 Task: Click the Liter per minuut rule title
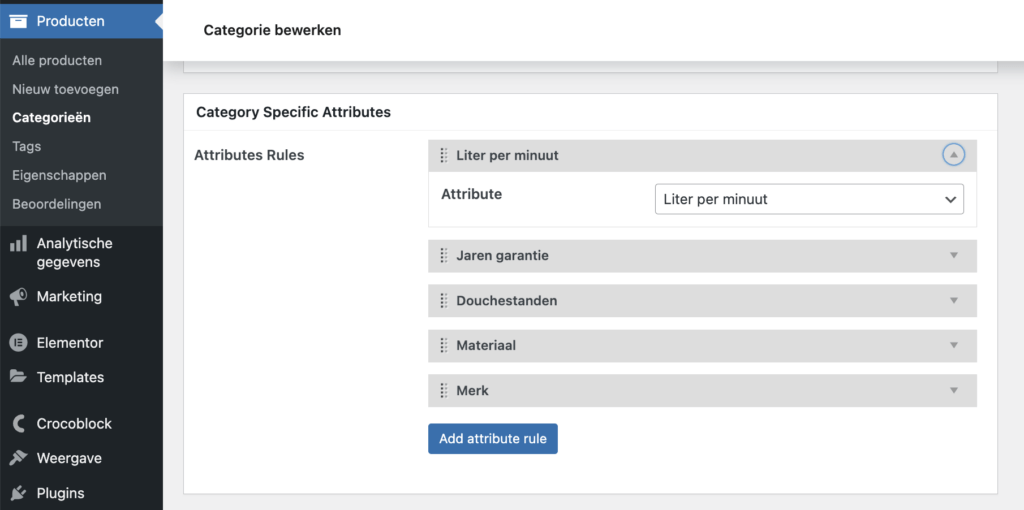tap(507, 156)
